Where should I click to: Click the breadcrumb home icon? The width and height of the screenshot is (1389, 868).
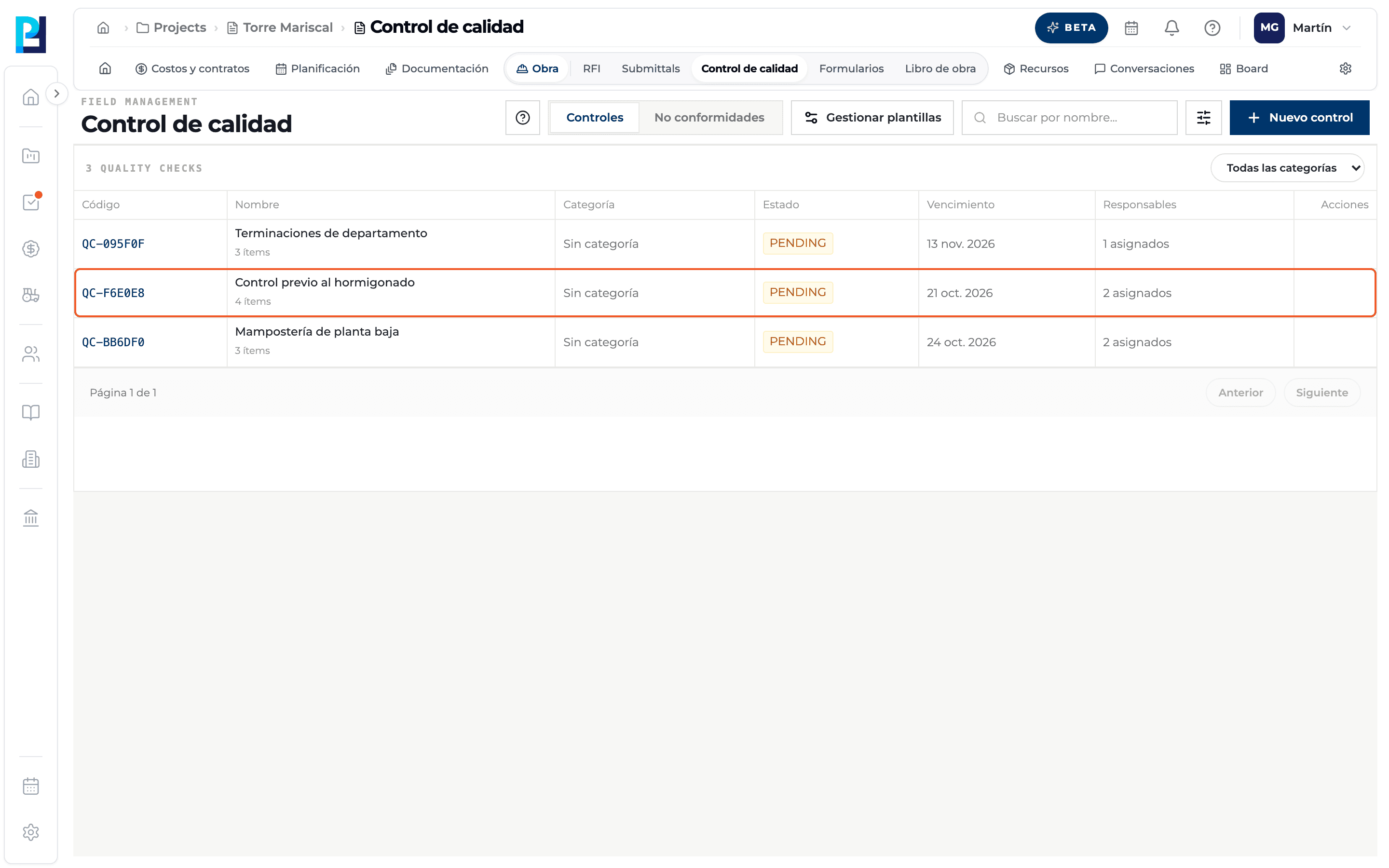point(103,27)
